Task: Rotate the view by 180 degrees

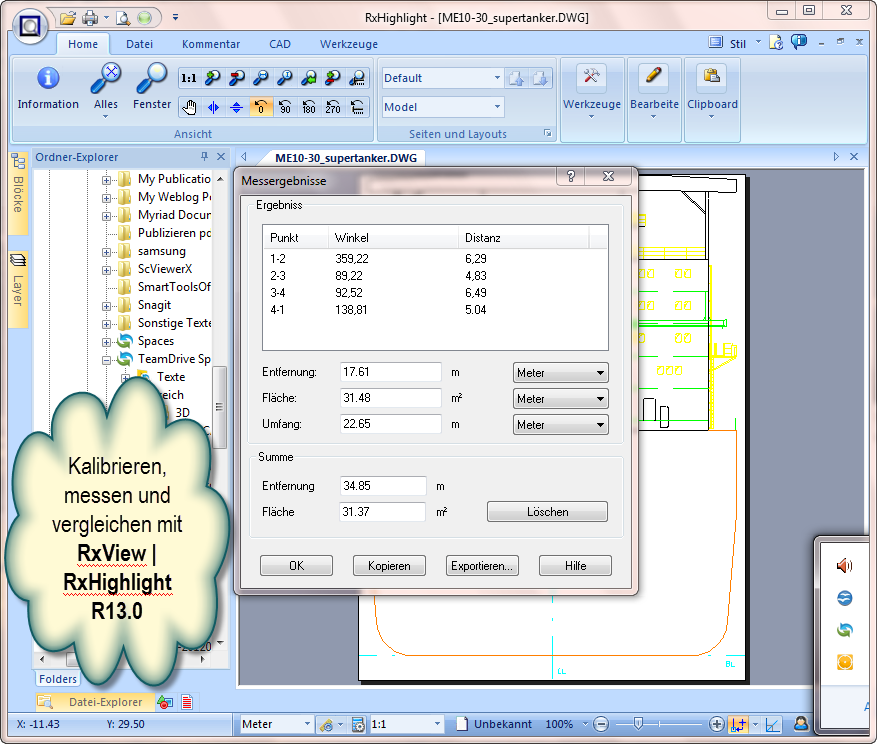Action: click(x=309, y=107)
